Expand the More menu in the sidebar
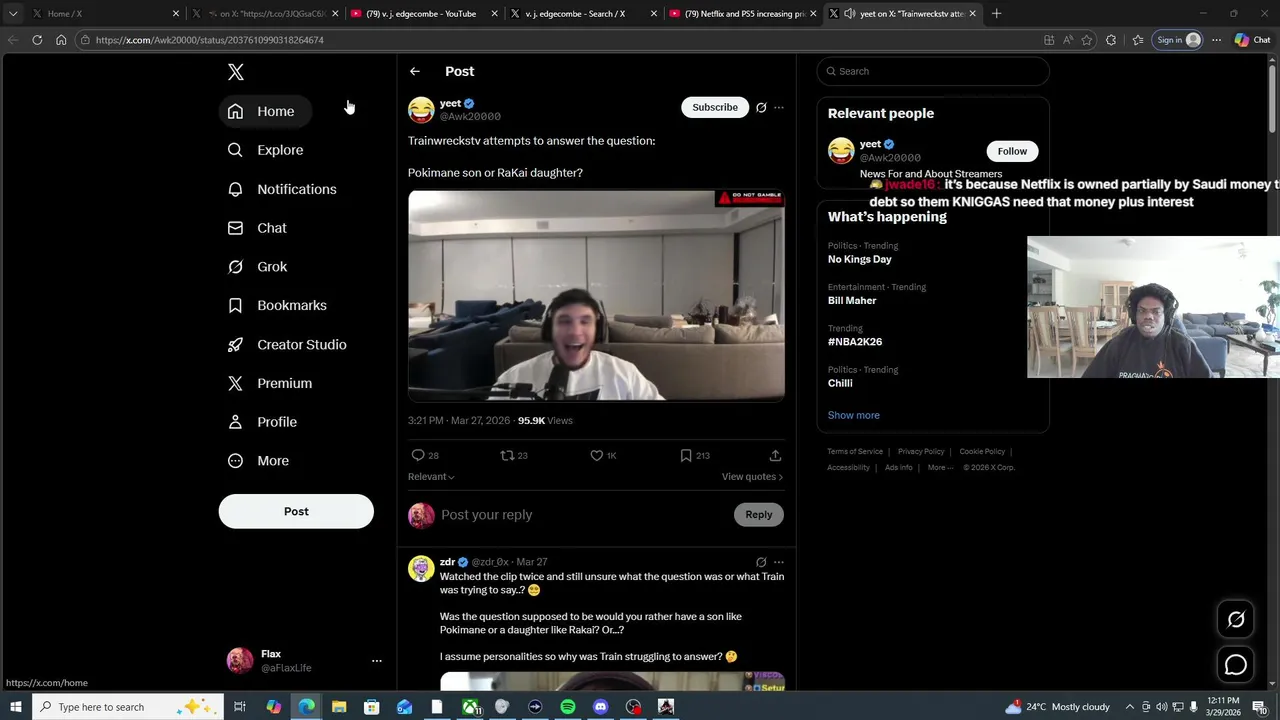This screenshot has width=1280, height=720. [x=259, y=461]
